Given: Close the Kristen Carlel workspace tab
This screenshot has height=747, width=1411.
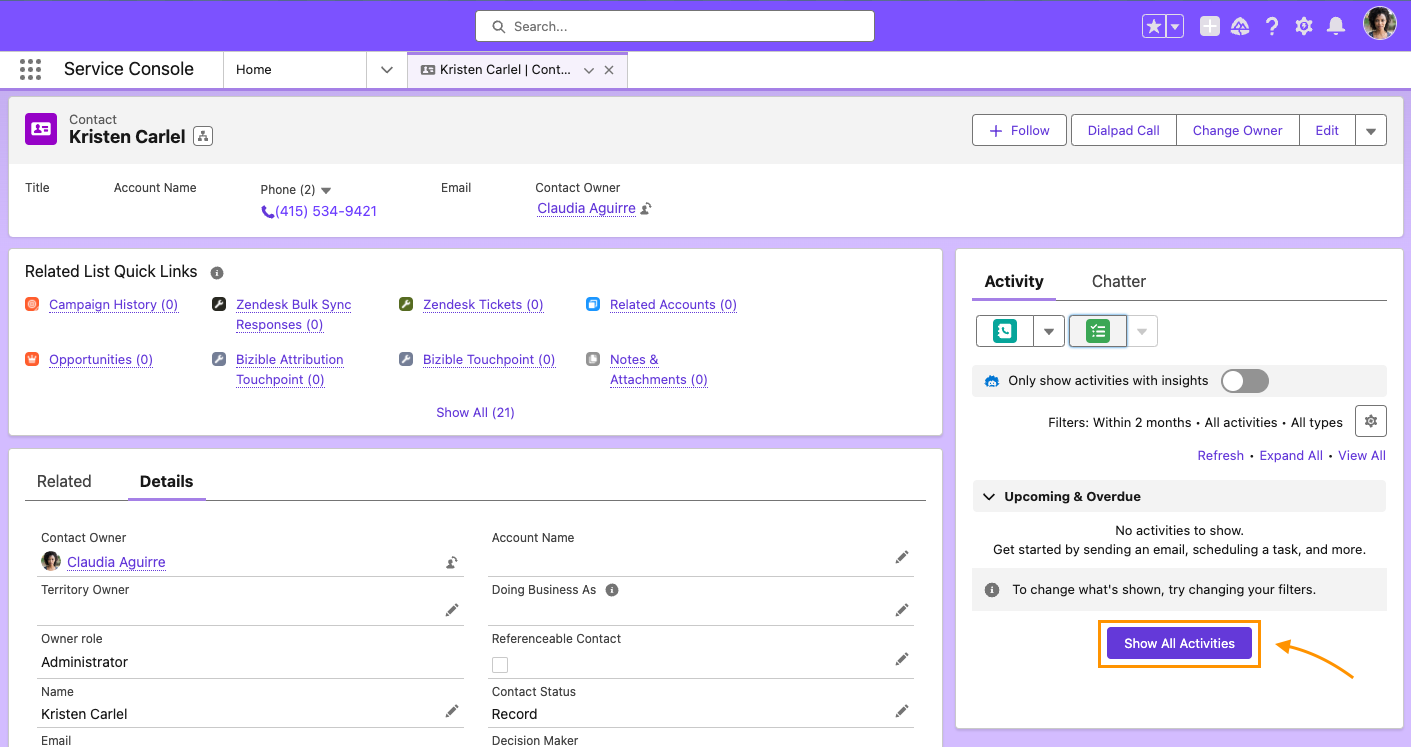Looking at the screenshot, I should click(609, 70).
